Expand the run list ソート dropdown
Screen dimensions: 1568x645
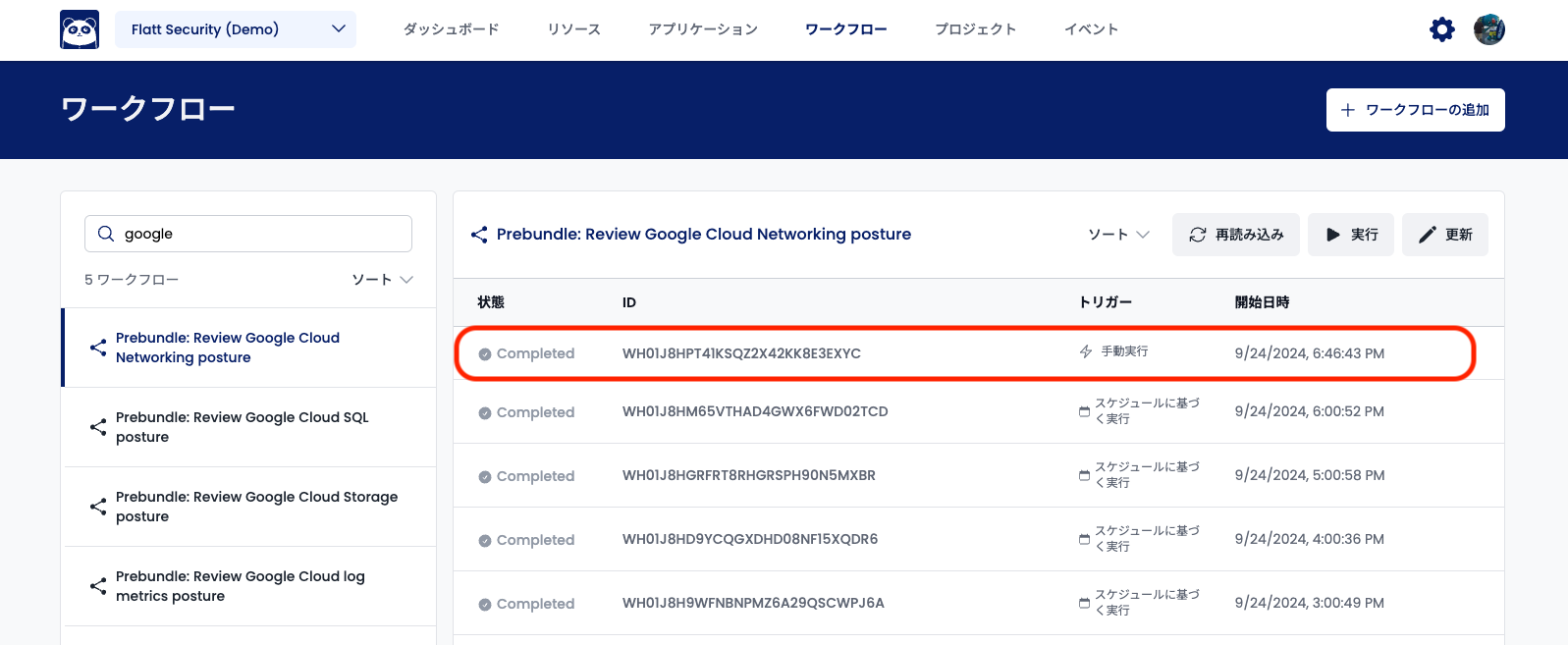tap(1119, 235)
